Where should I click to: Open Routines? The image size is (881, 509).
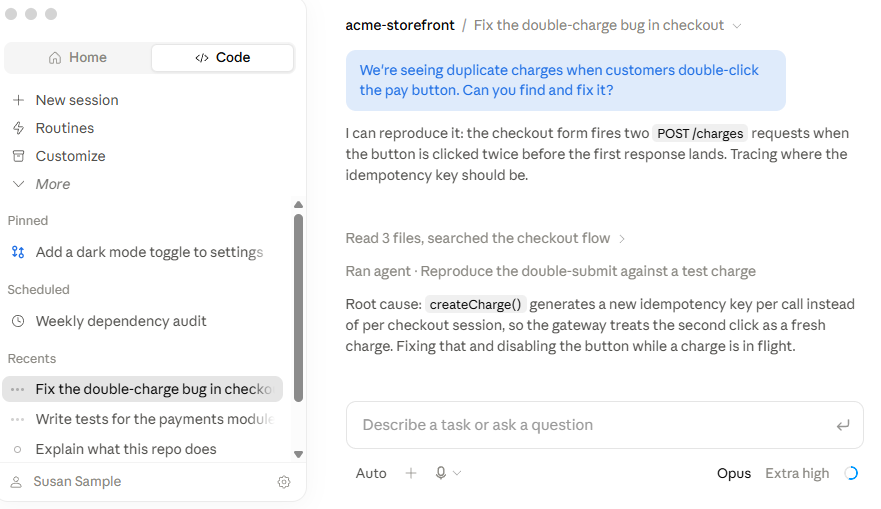pyautogui.click(x=65, y=128)
